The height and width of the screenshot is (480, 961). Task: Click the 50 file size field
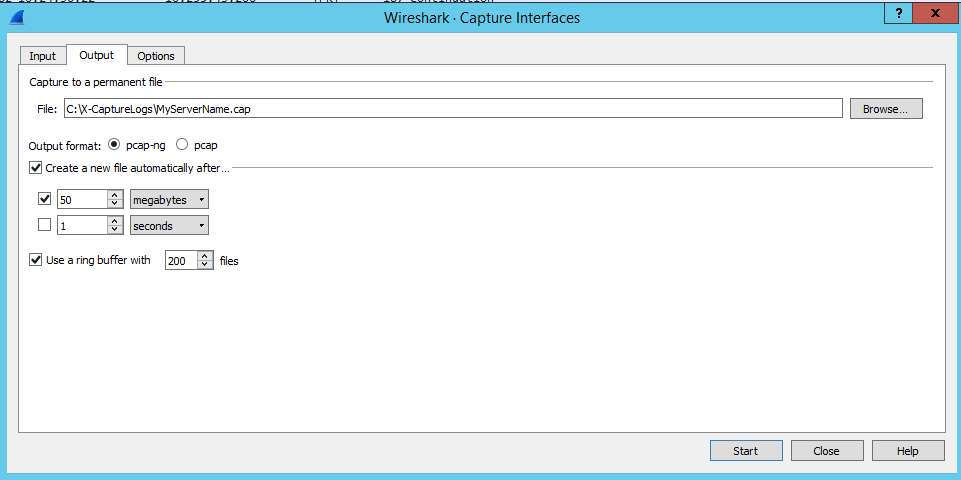tap(82, 200)
